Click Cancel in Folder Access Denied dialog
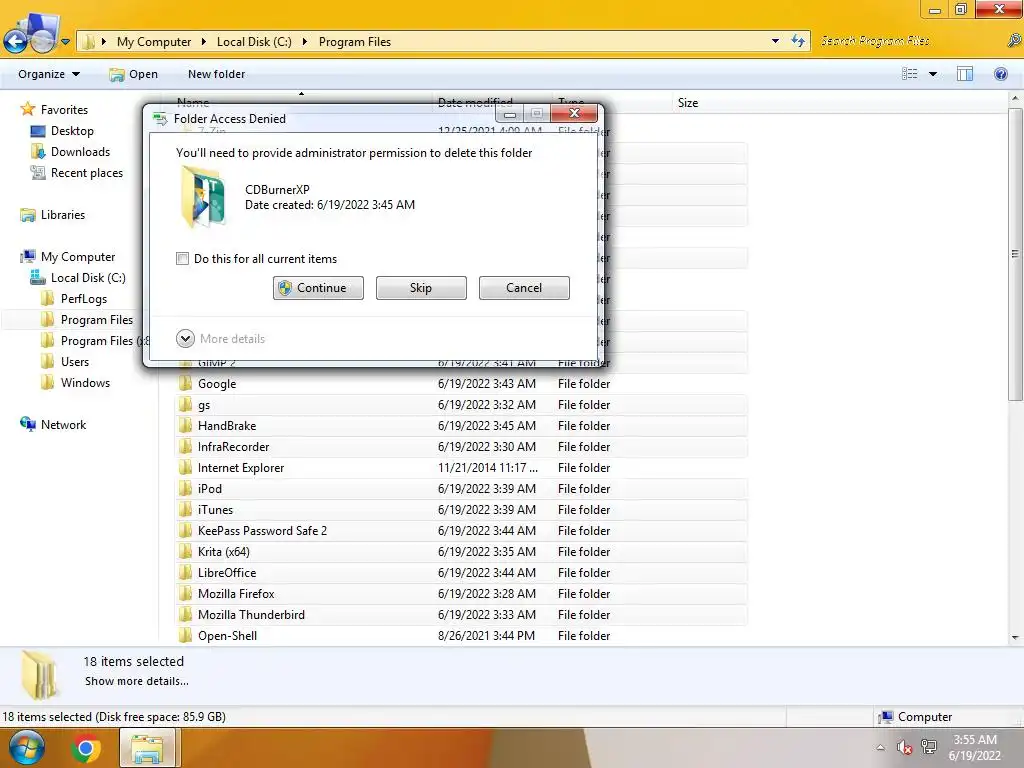Screen dimensions: 1024x768 (524, 288)
